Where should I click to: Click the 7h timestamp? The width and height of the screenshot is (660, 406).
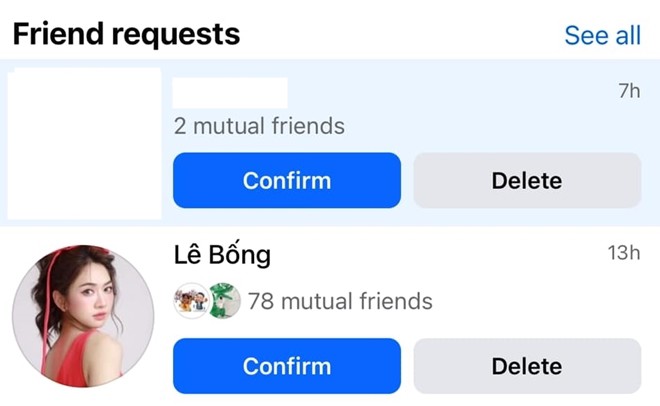click(629, 91)
